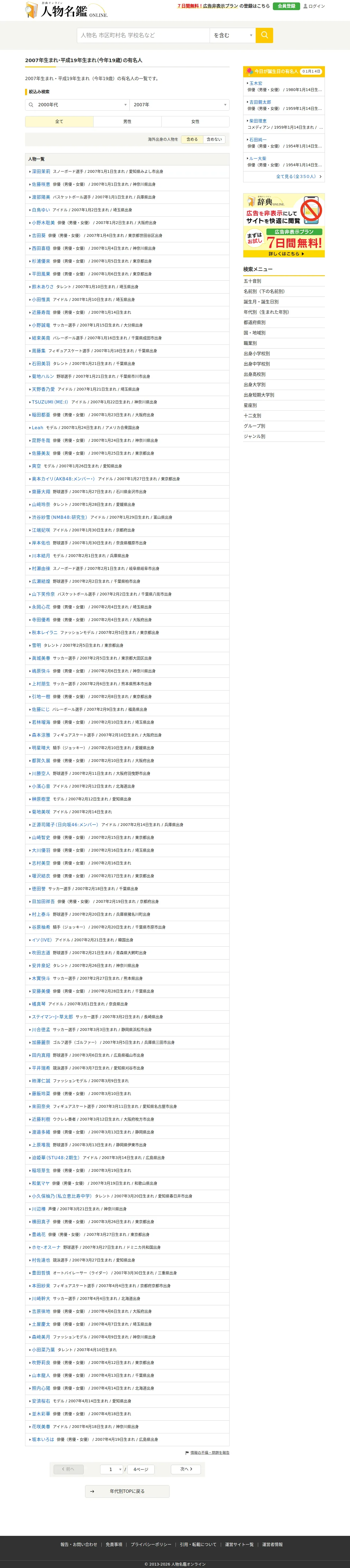350x1568 pixels.
Task: Open 迫姫華(STU48:2期生) entry
Action: pos(55,1158)
